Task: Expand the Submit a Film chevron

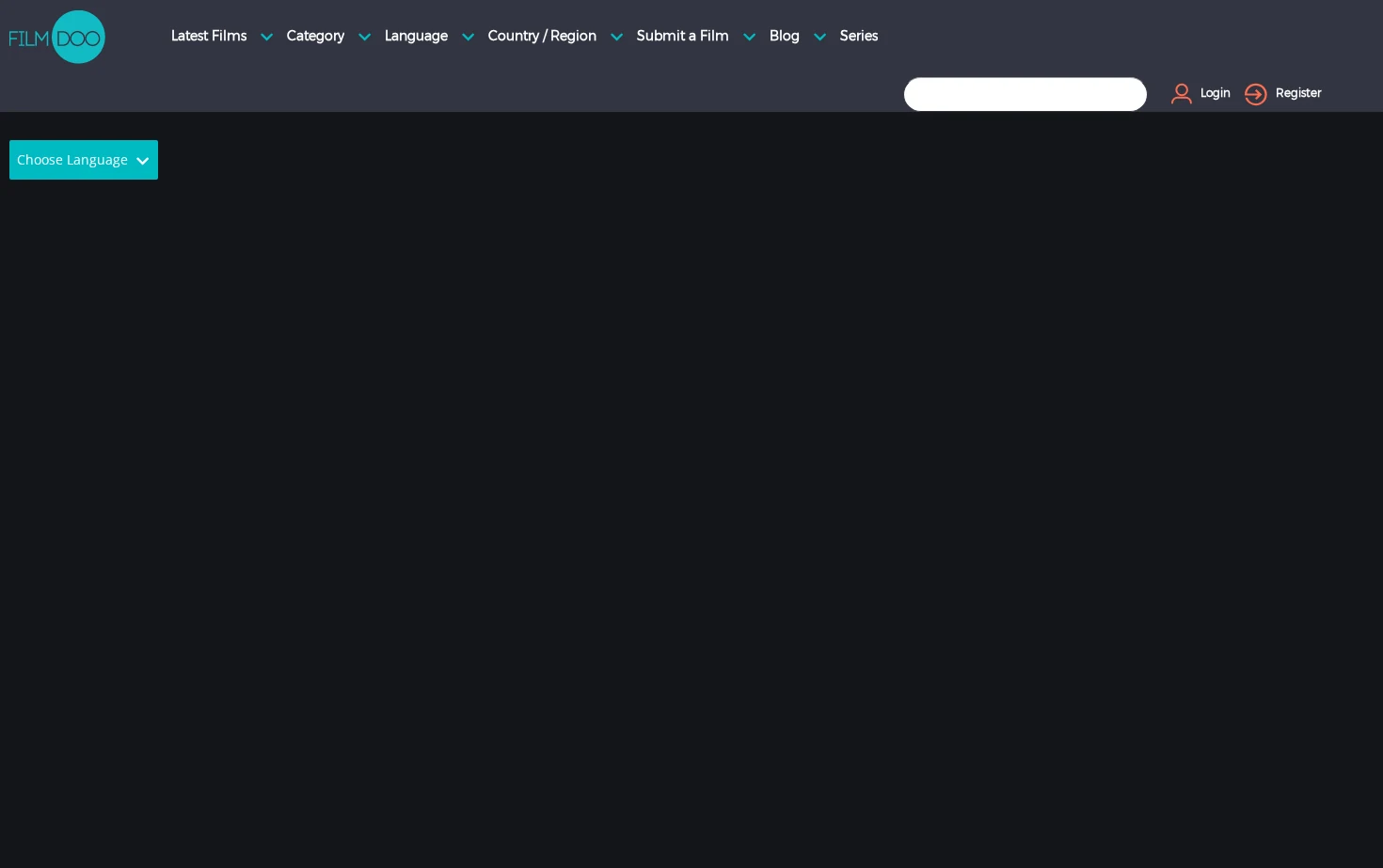Action: coord(749,38)
